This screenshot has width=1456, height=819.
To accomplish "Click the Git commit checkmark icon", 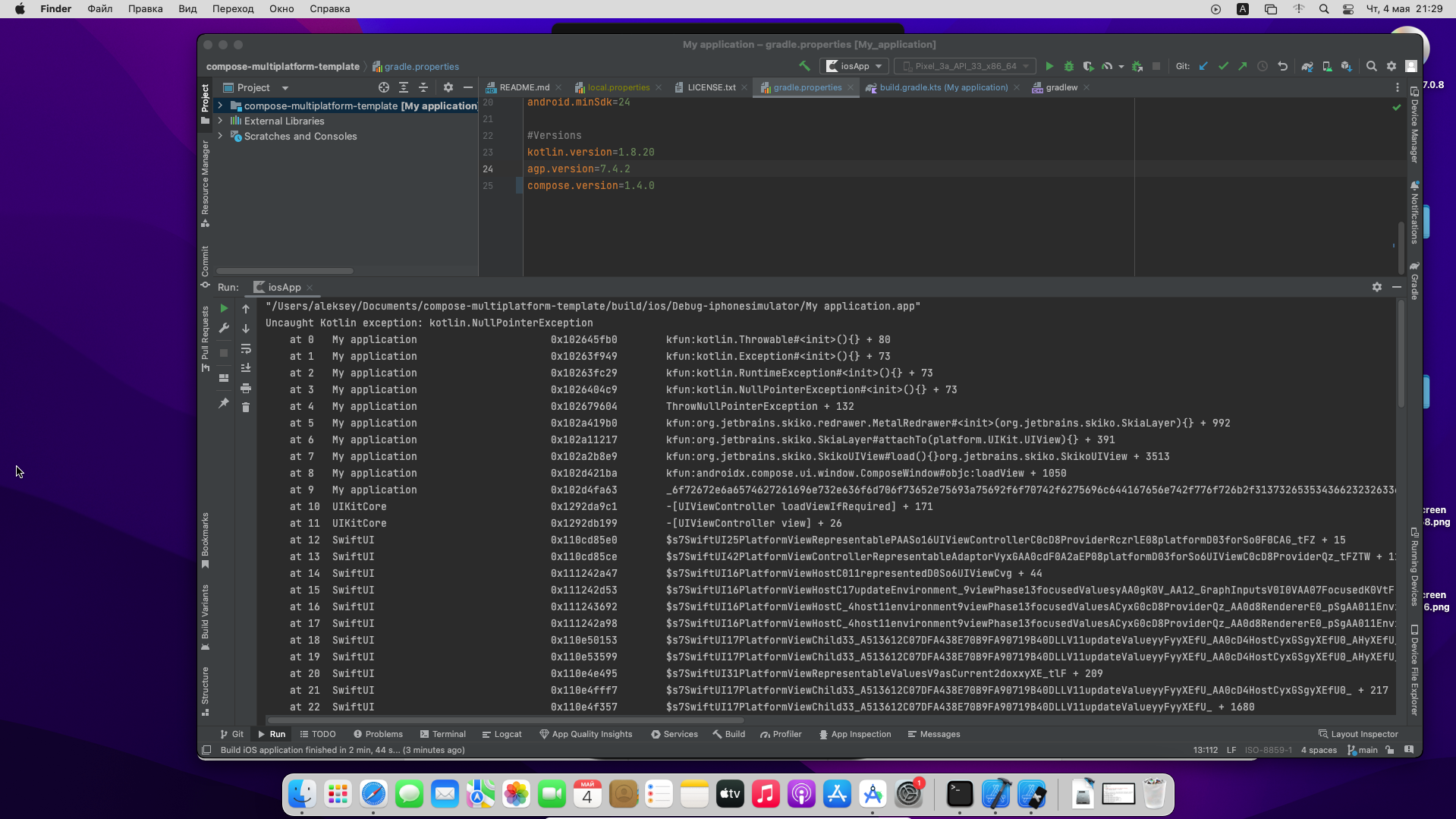I will coord(1222,66).
